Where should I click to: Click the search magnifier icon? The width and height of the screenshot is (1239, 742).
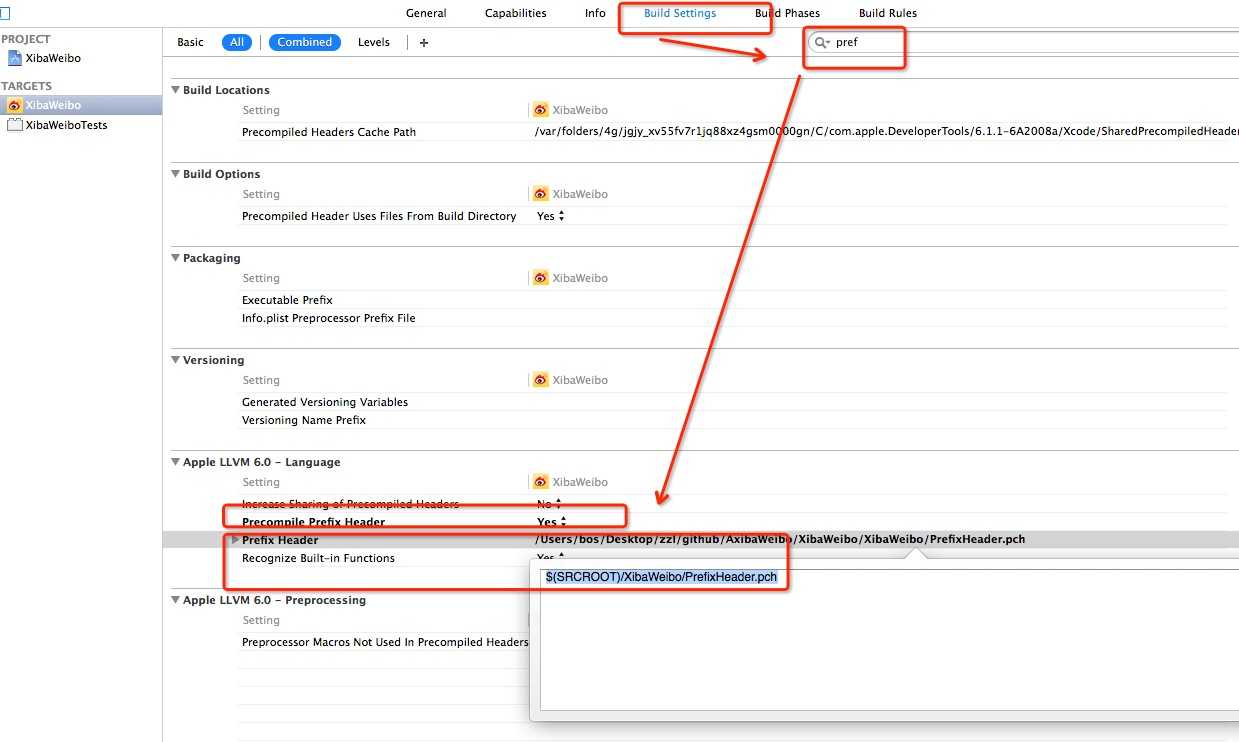[822, 42]
